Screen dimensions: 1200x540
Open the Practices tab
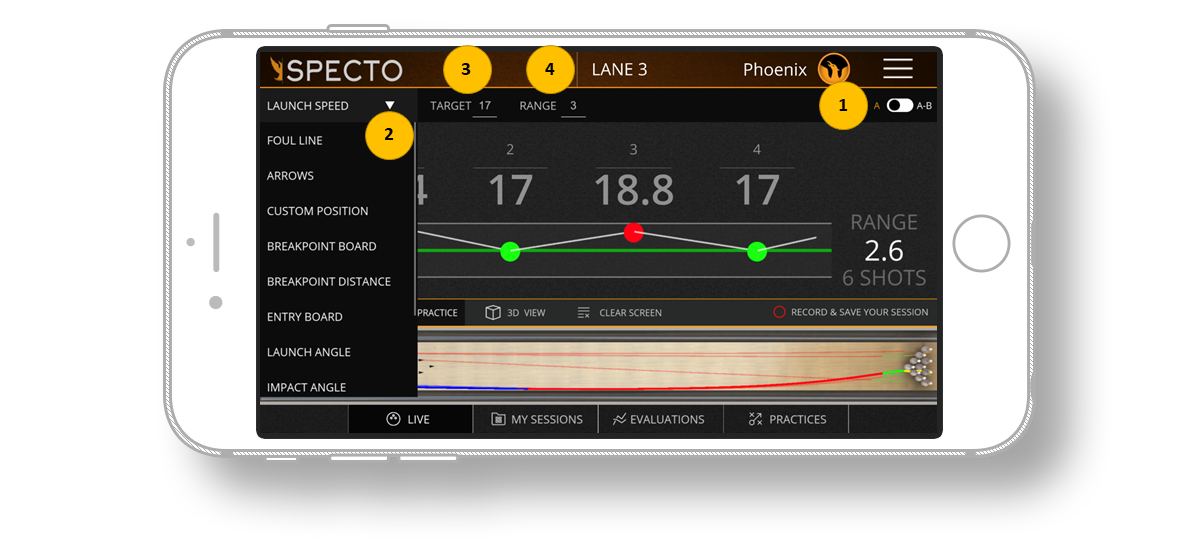tap(786, 419)
